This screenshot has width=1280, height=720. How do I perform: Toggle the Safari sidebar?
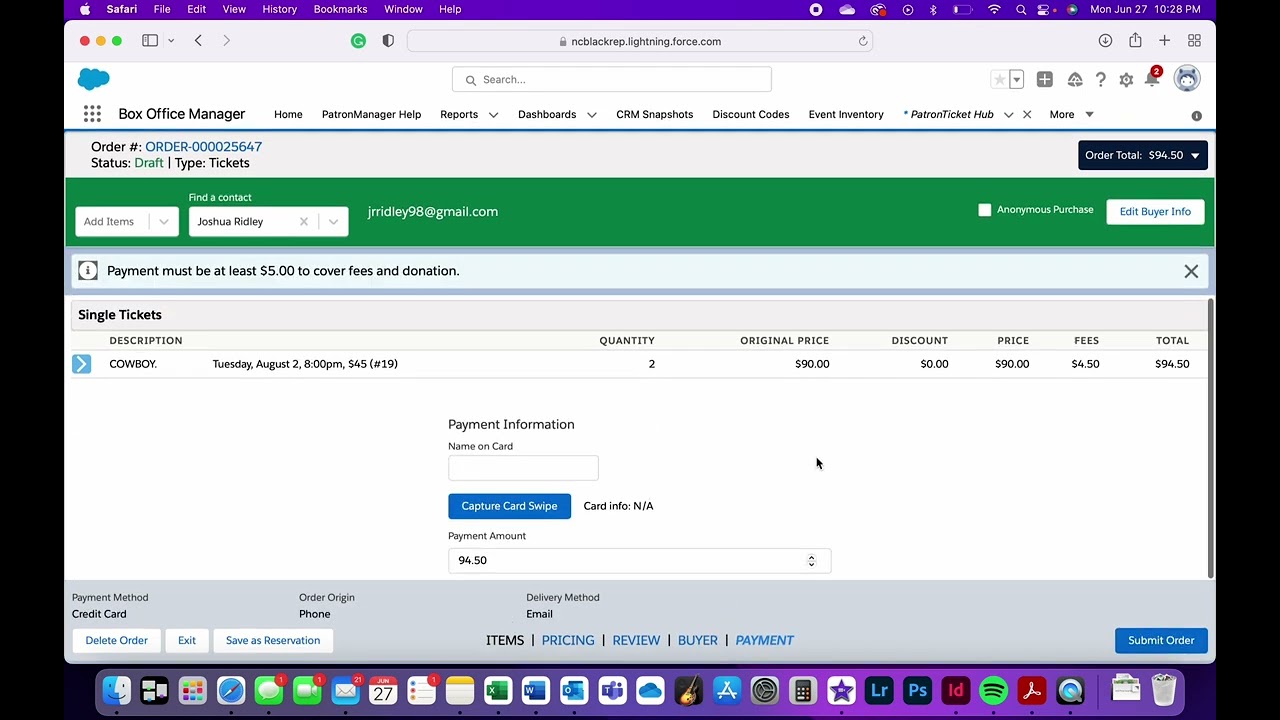click(x=150, y=41)
